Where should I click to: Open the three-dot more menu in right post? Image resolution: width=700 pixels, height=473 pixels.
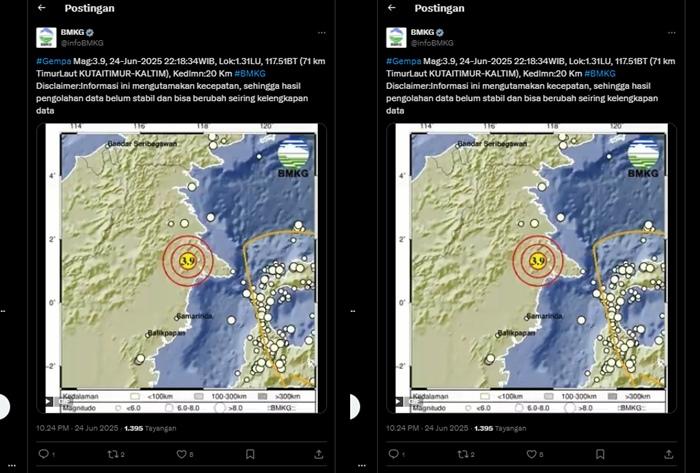point(671,33)
